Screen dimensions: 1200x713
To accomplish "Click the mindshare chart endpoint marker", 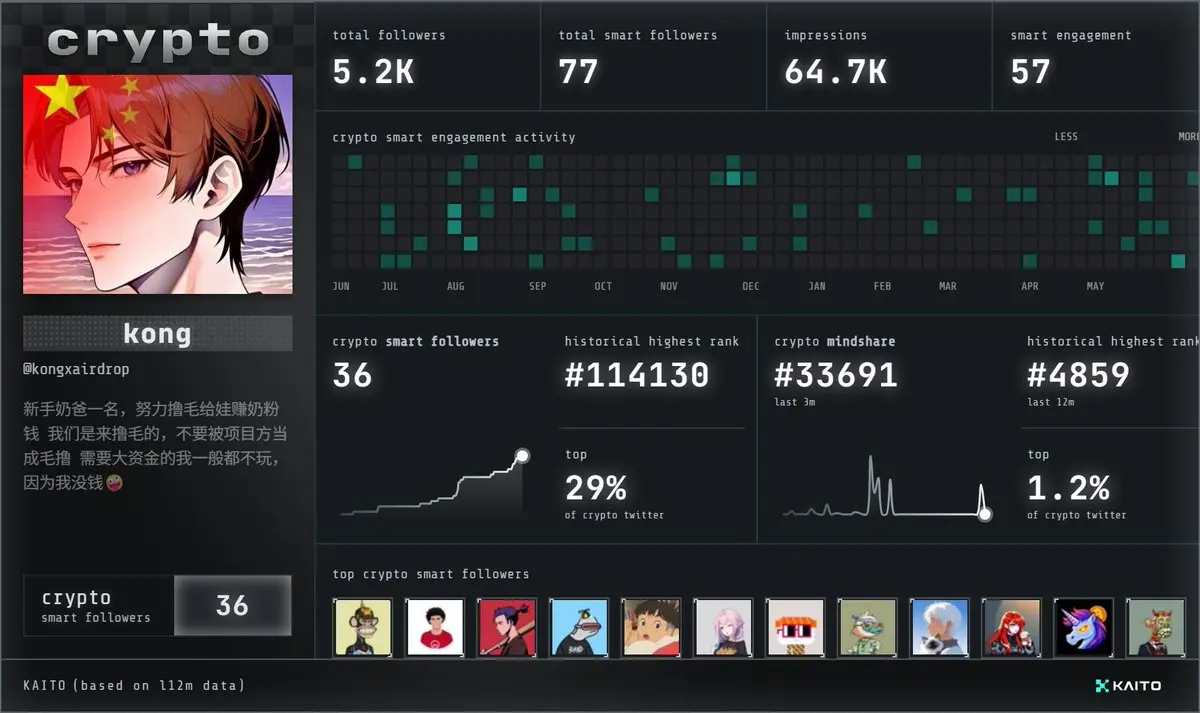I will 985,514.
